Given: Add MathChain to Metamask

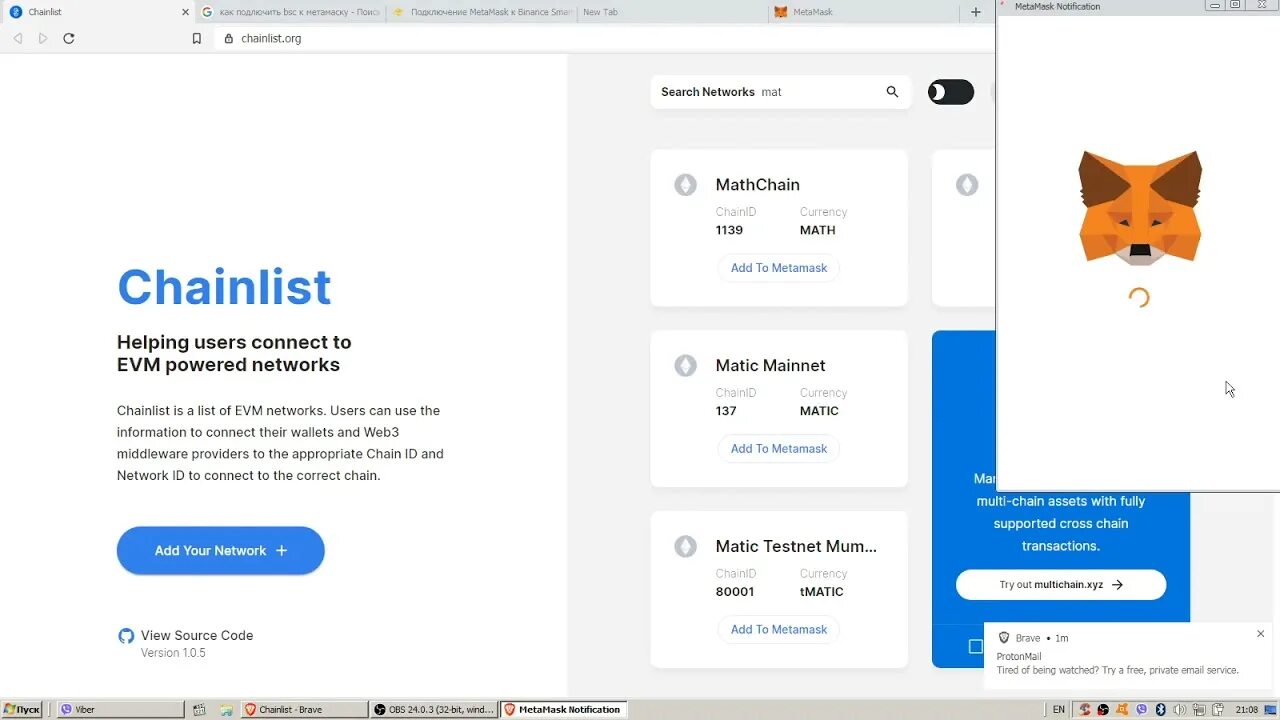Looking at the screenshot, I should [779, 268].
